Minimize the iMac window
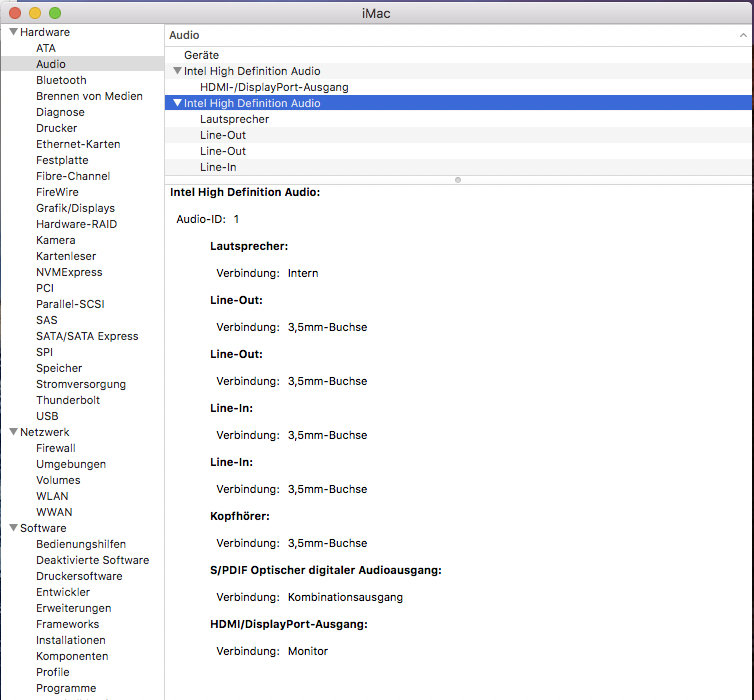The height and width of the screenshot is (700, 754). pos(35,13)
